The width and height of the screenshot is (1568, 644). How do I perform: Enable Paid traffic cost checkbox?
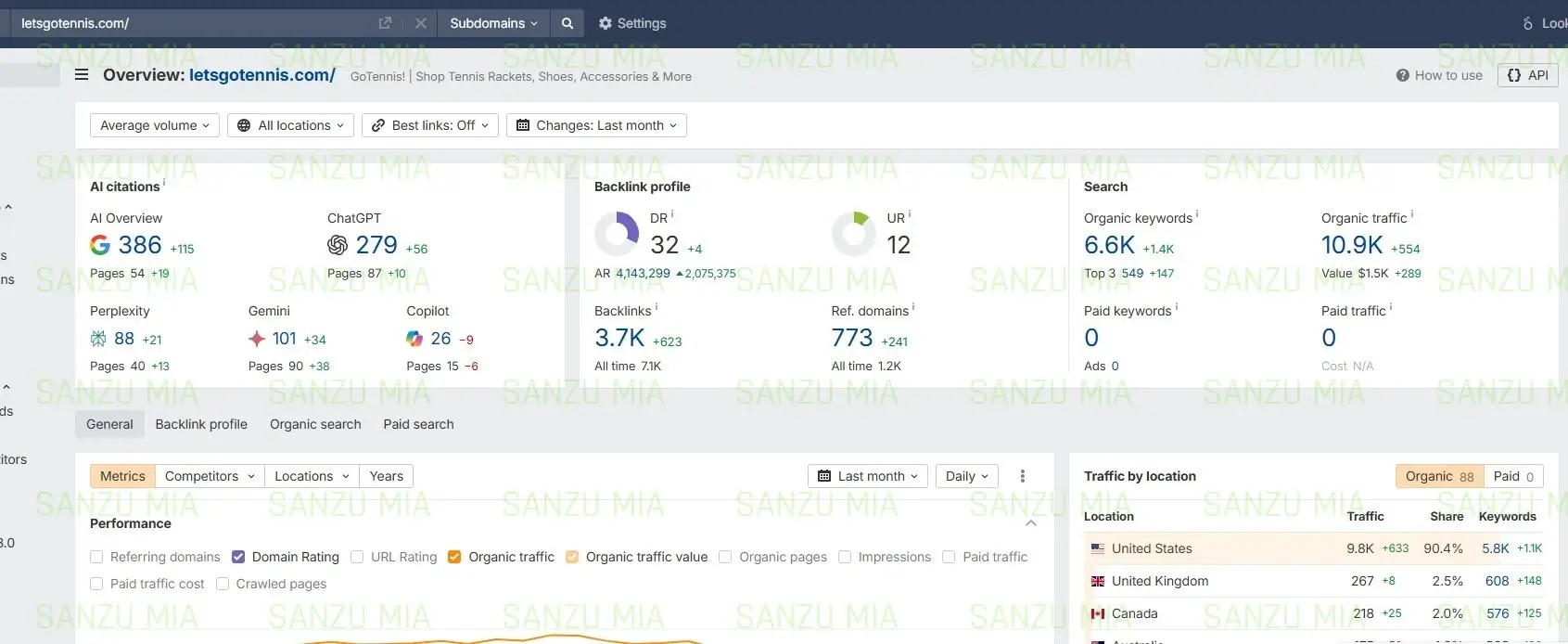96,584
